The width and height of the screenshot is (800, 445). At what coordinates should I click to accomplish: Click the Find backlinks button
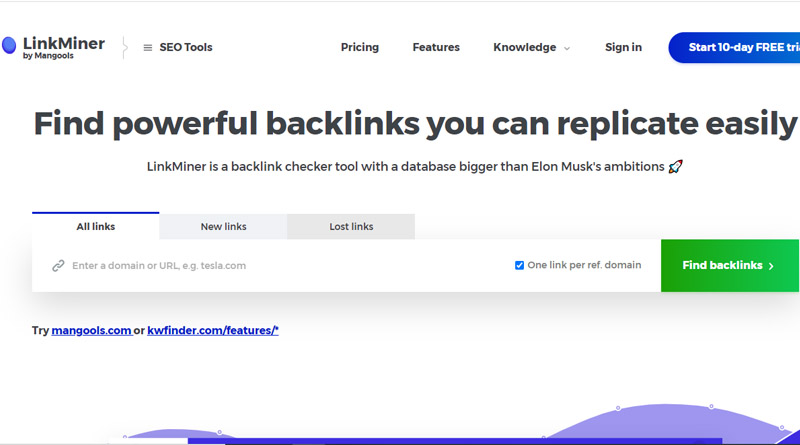(x=730, y=265)
